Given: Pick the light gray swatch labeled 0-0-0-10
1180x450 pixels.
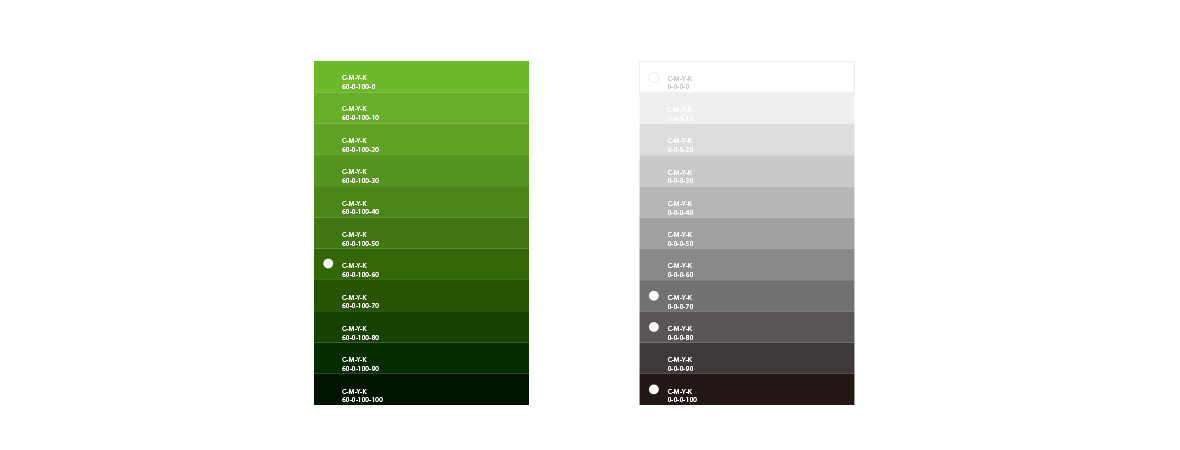Looking at the screenshot, I should 747,108.
